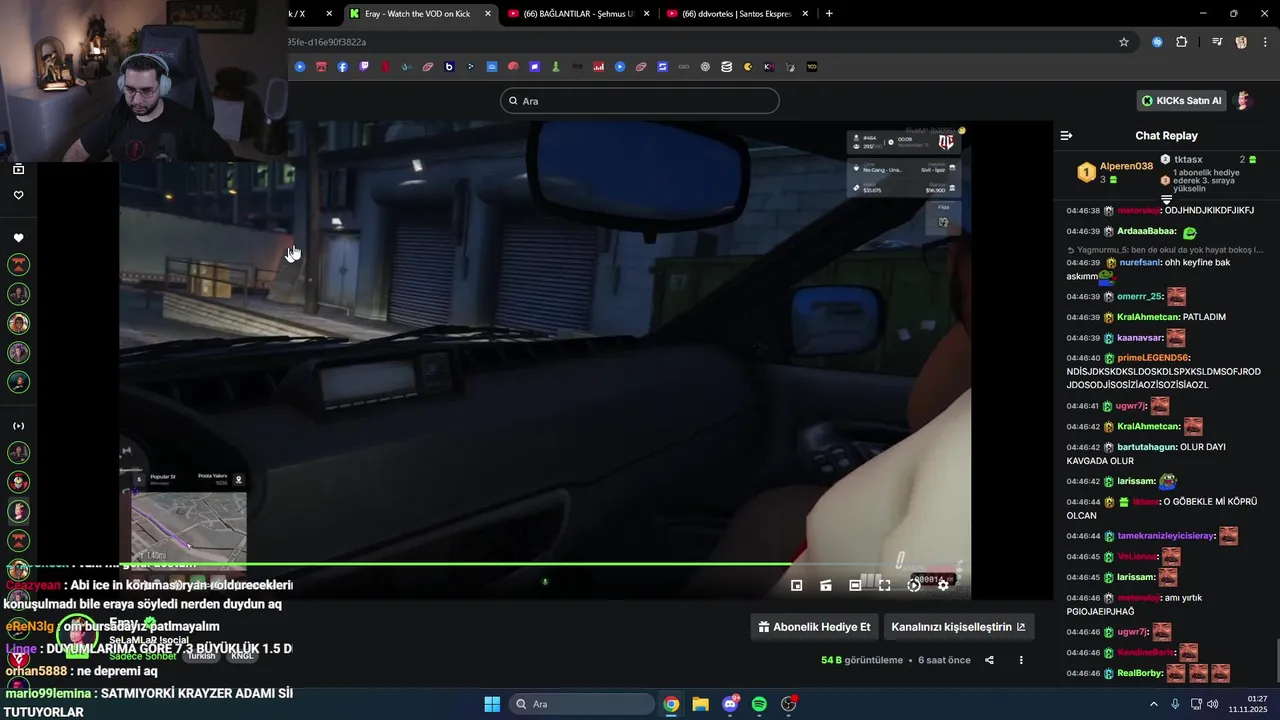Expand the leaderboard handle under tktasx
1280x720 pixels.
pyautogui.click(x=1166, y=200)
